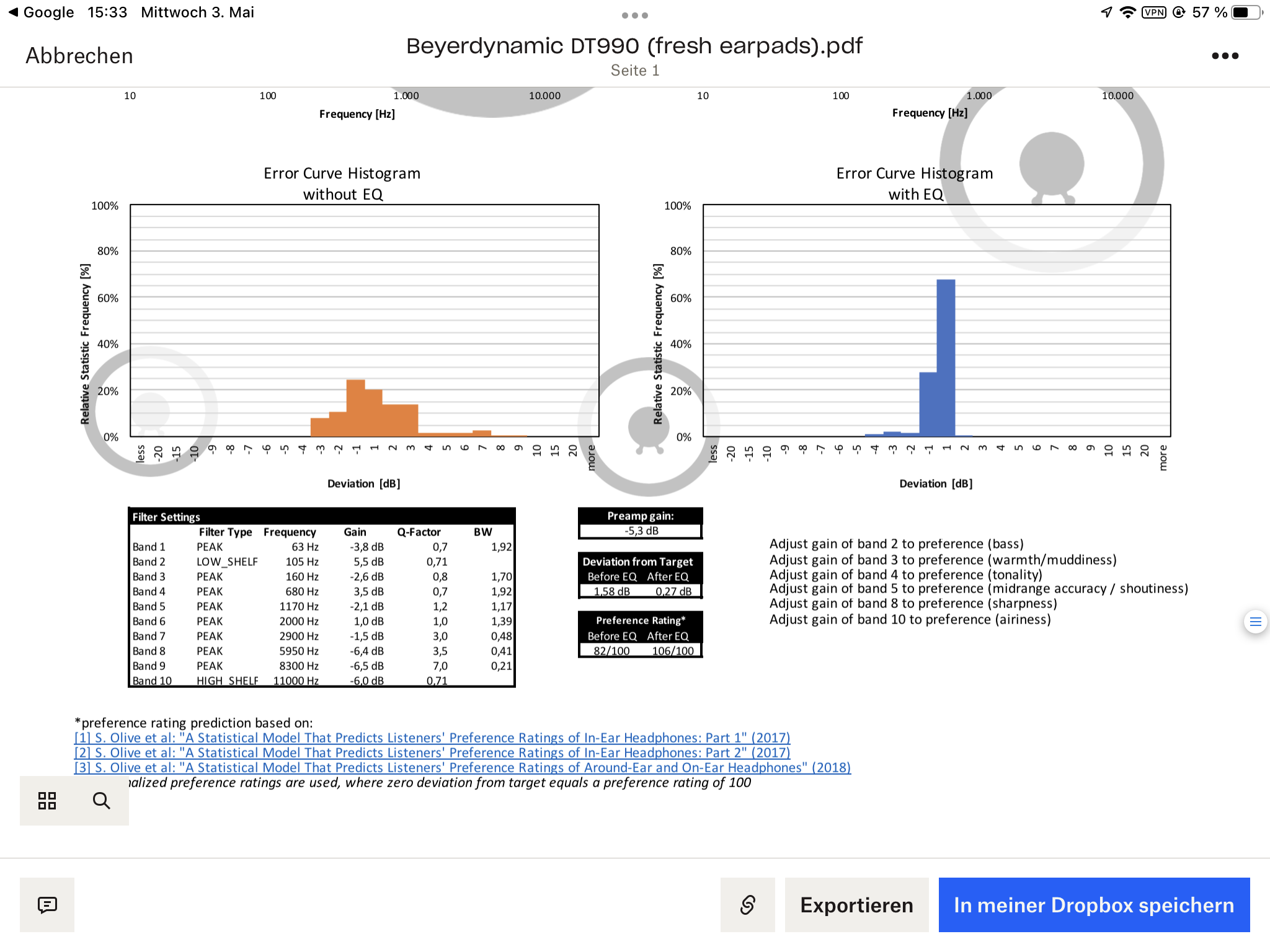The width and height of the screenshot is (1270, 952).
Task: Open the document search magnifier
Action: tap(101, 801)
